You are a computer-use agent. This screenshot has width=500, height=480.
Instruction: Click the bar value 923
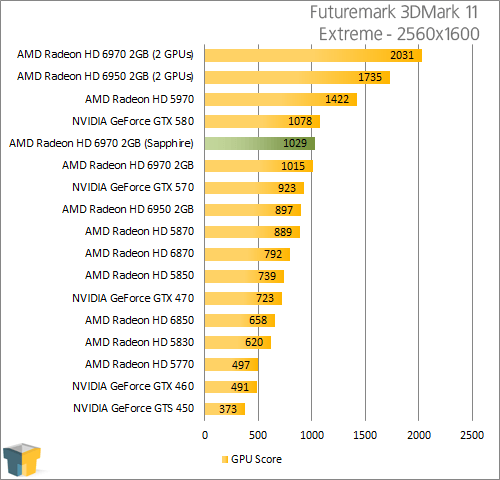287,188
